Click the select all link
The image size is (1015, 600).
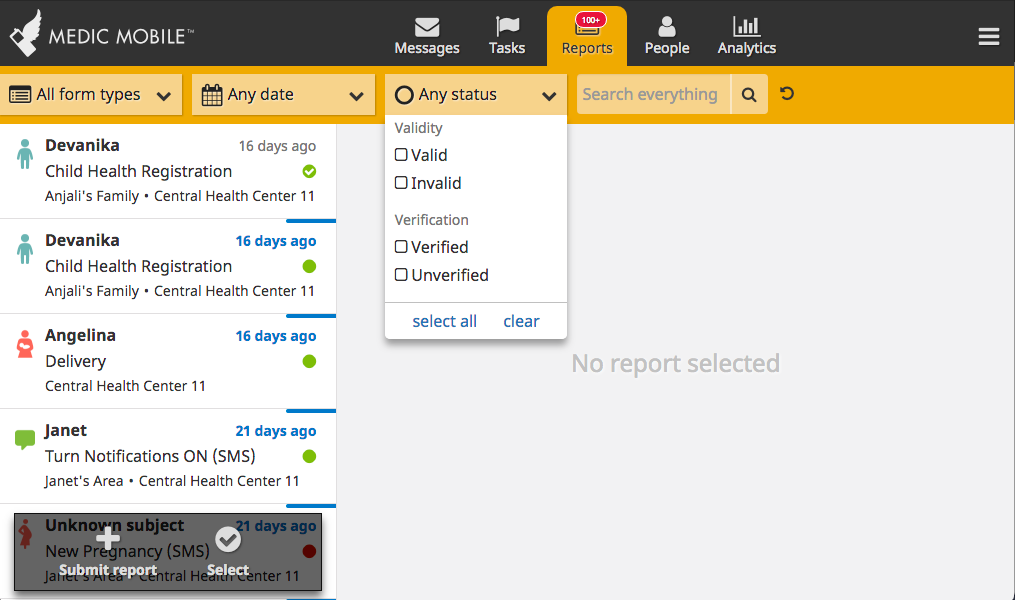pos(445,321)
